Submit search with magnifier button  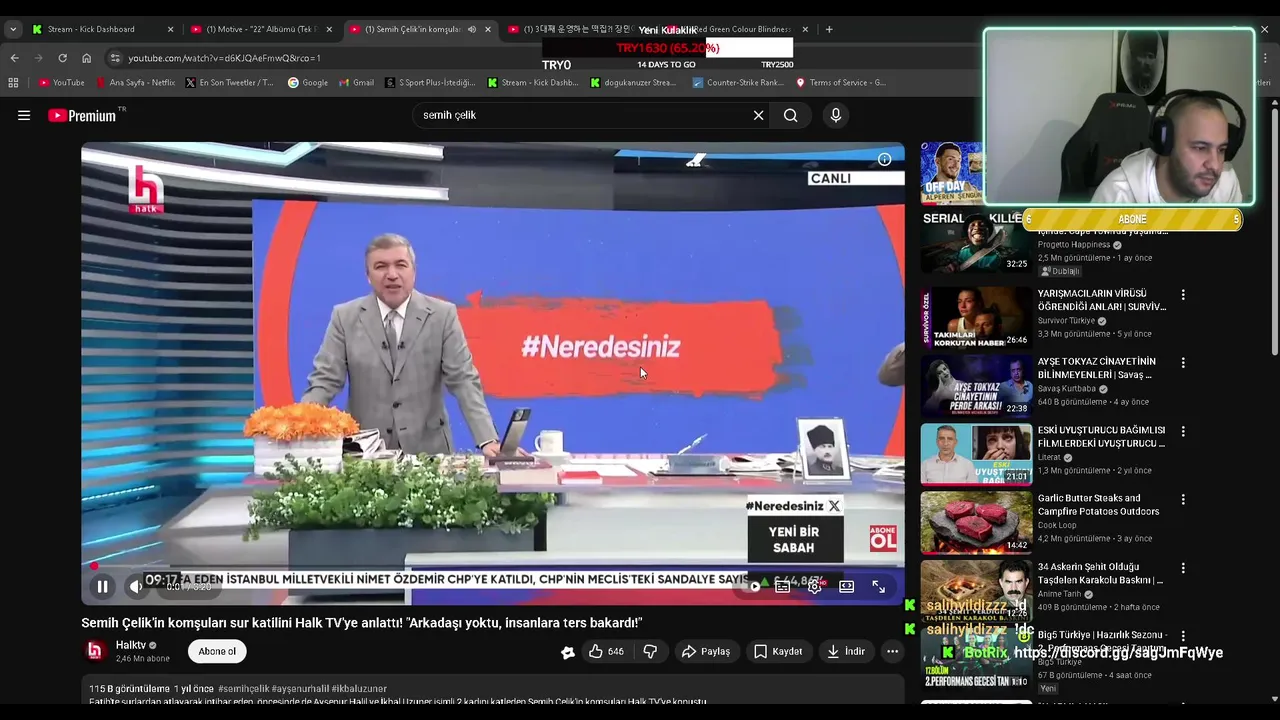click(x=790, y=115)
